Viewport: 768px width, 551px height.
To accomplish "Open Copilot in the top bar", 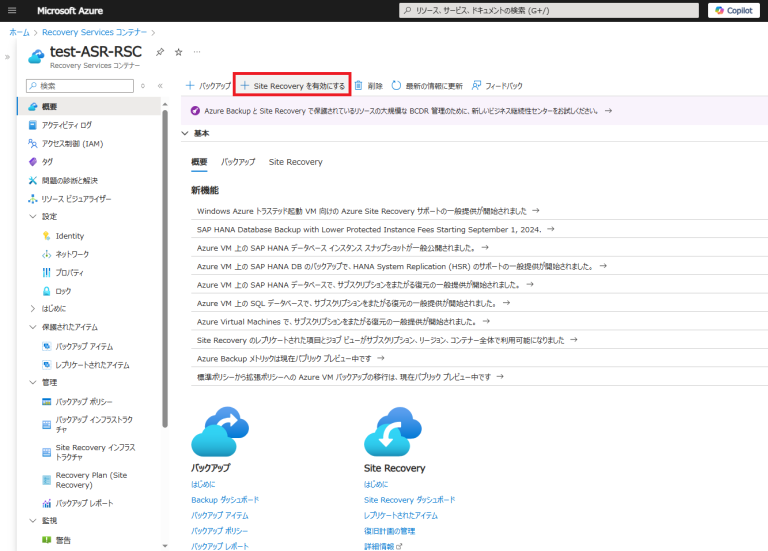I will point(735,10).
